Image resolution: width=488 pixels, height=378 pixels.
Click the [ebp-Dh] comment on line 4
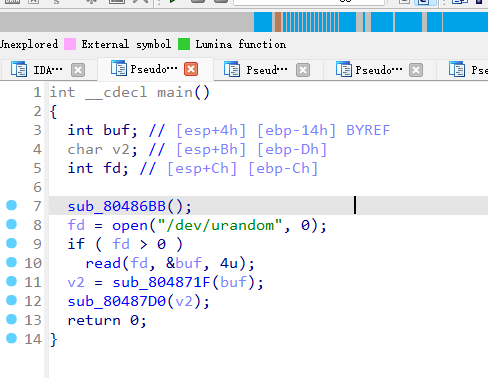click(x=292, y=149)
